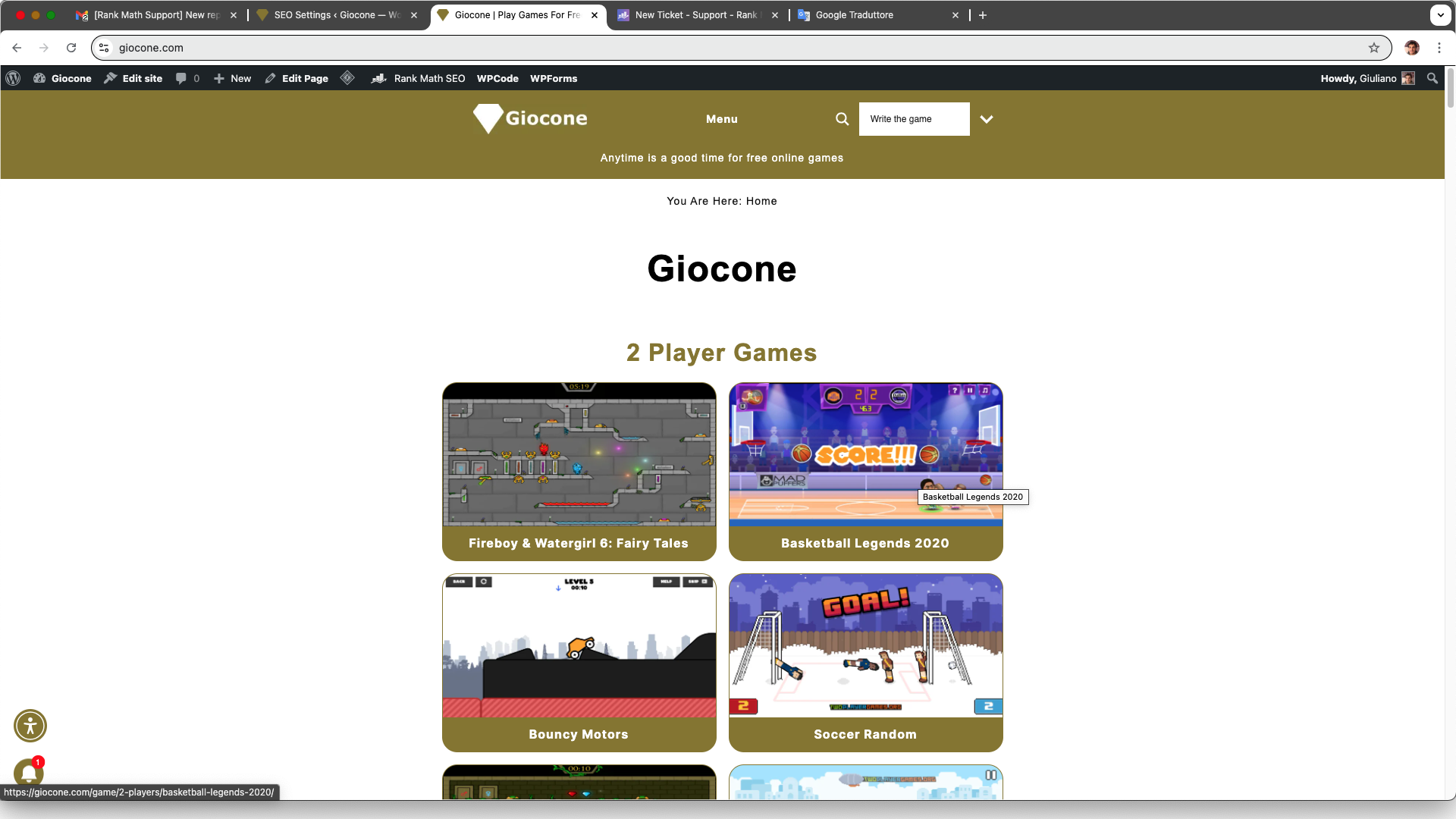Screen dimensions: 1456x819
Task: Close the Google Traduttore tab
Action: (955, 15)
